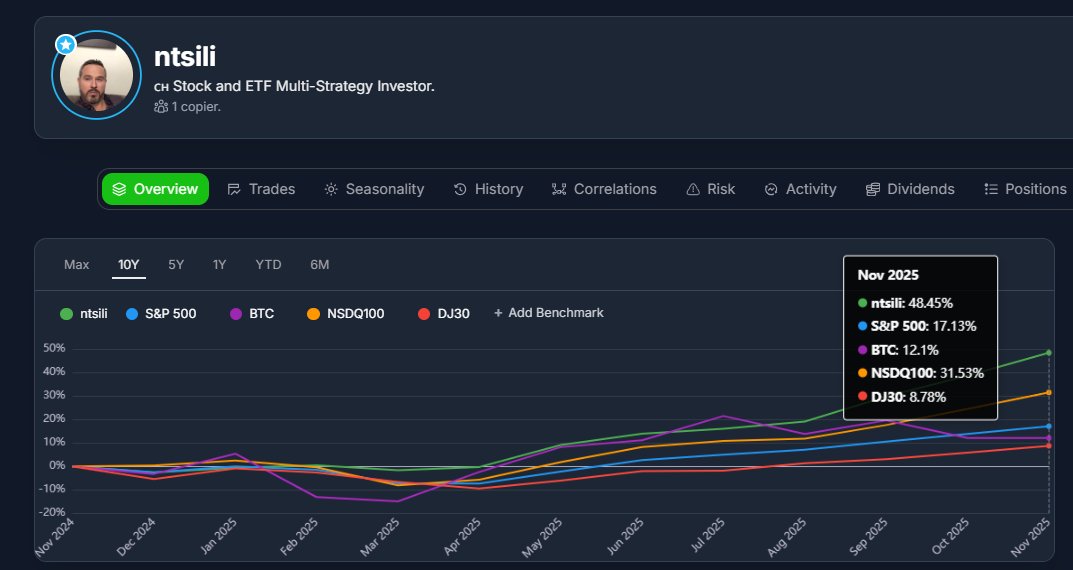The height and width of the screenshot is (570, 1073).
Task: Go to the History tab
Action: click(x=489, y=189)
